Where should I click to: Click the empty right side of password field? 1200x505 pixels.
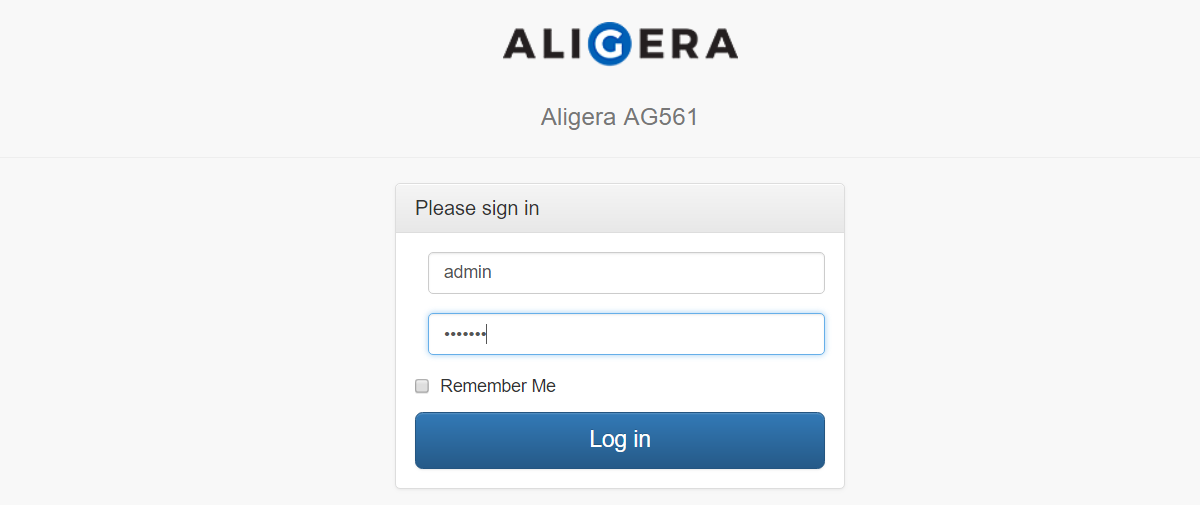pos(700,334)
